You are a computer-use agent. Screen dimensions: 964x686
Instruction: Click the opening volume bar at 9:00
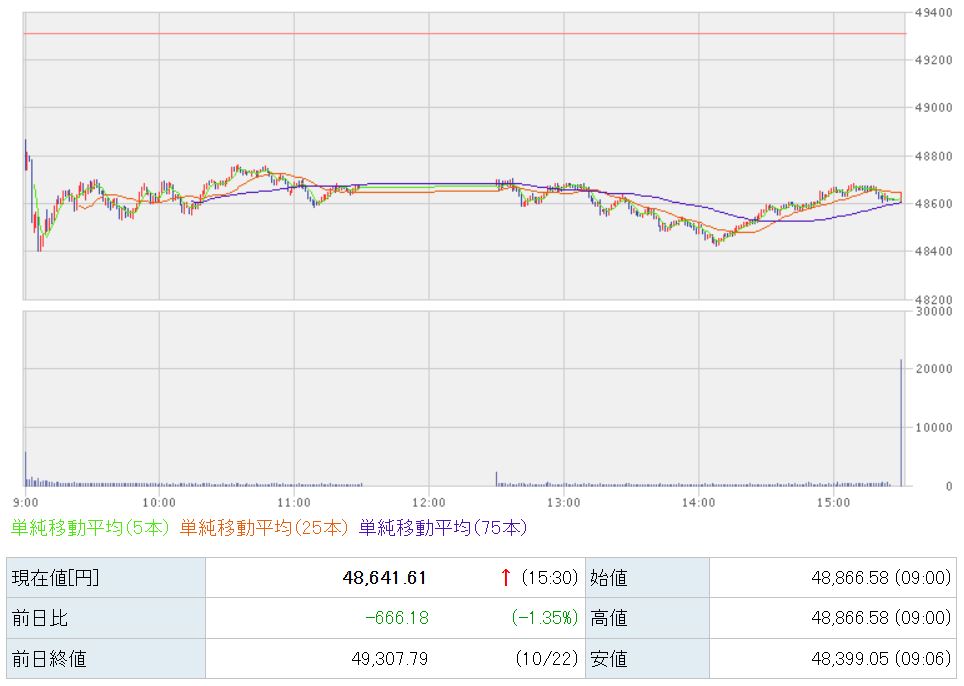click(x=26, y=470)
